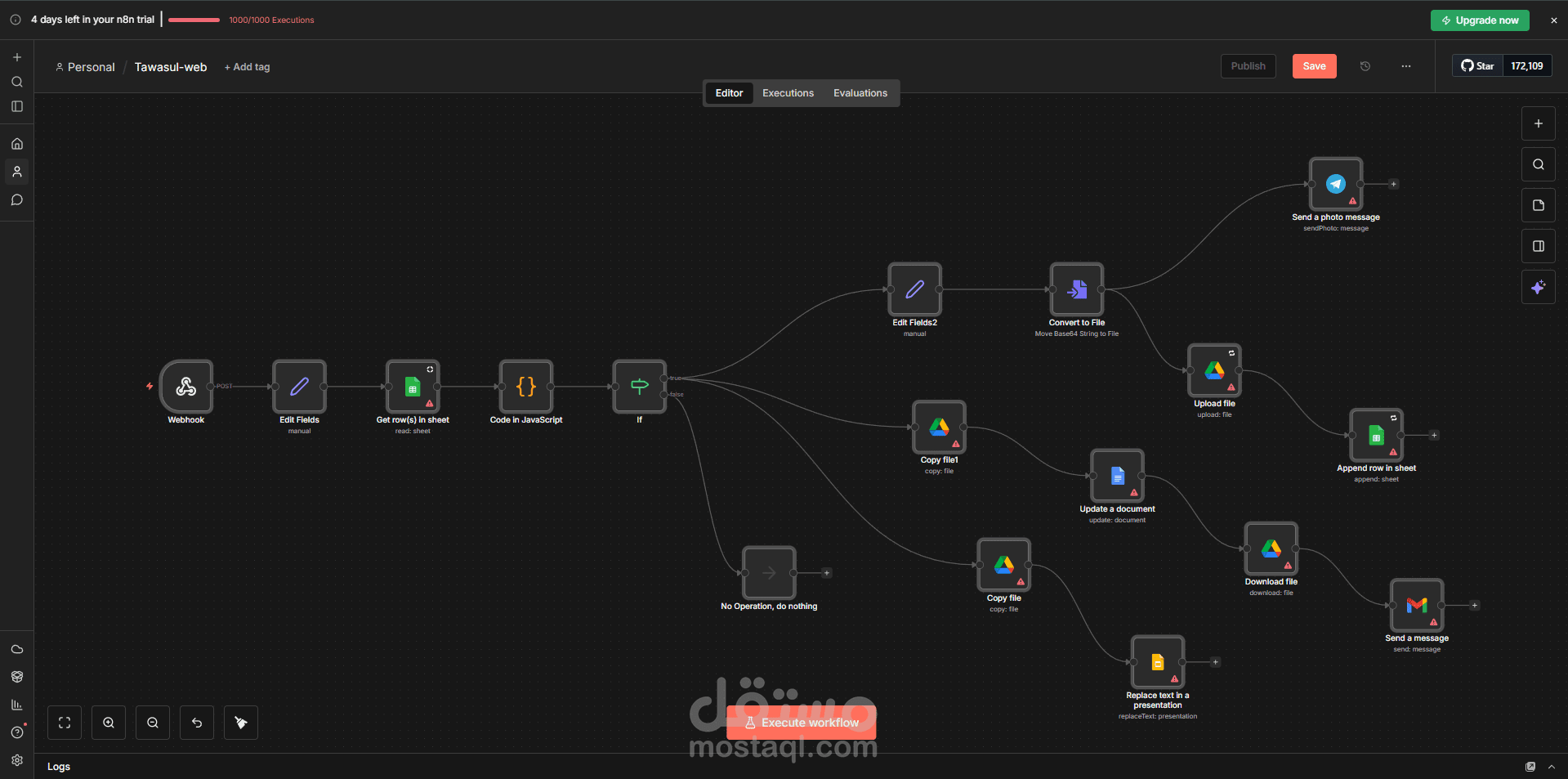The height and width of the screenshot is (779, 1568).
Task: Select the Edit Fields node
Action: coord(299,387)
